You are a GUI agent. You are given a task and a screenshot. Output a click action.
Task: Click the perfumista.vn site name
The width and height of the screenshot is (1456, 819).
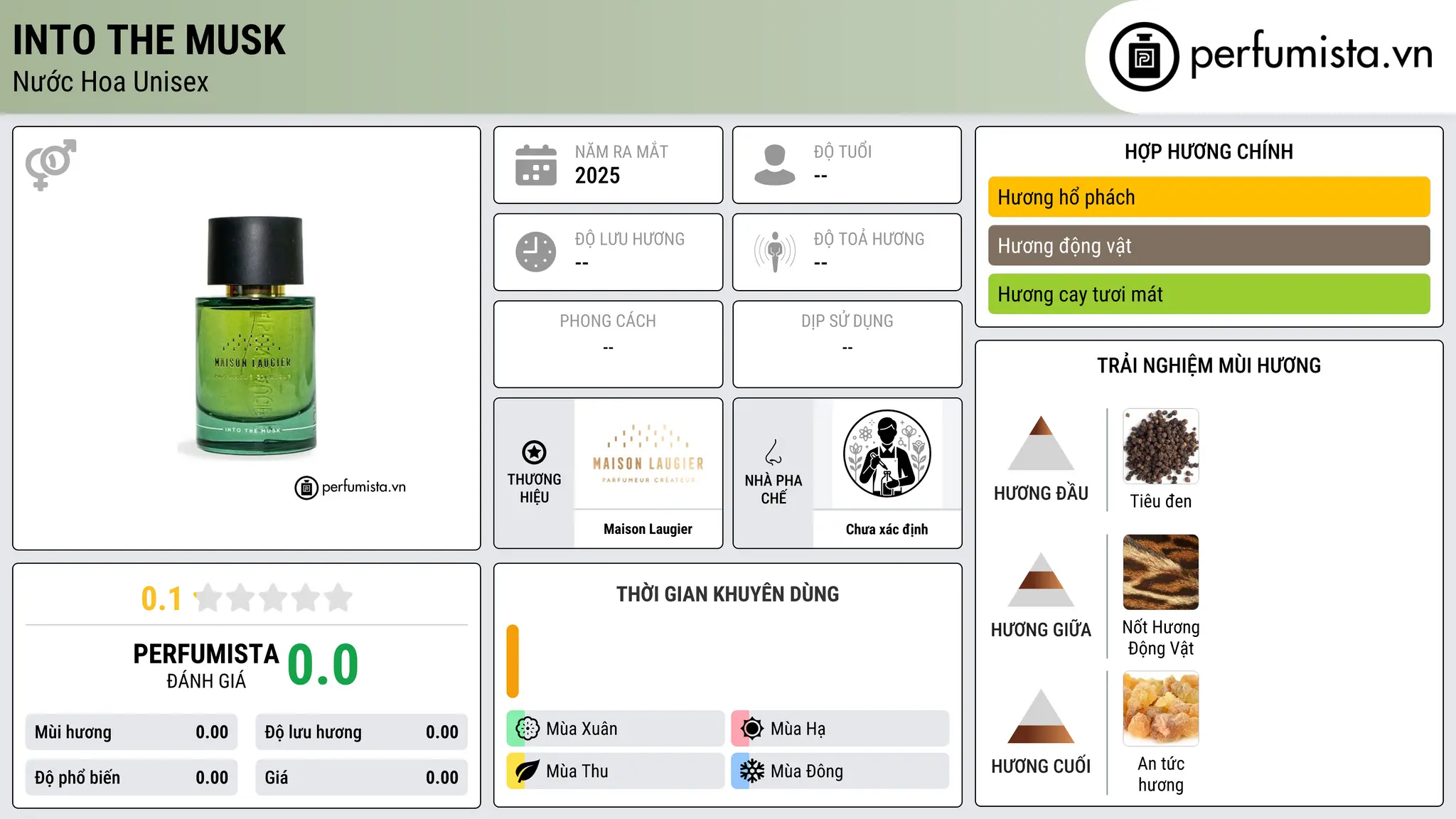(x=1311, y=54)
